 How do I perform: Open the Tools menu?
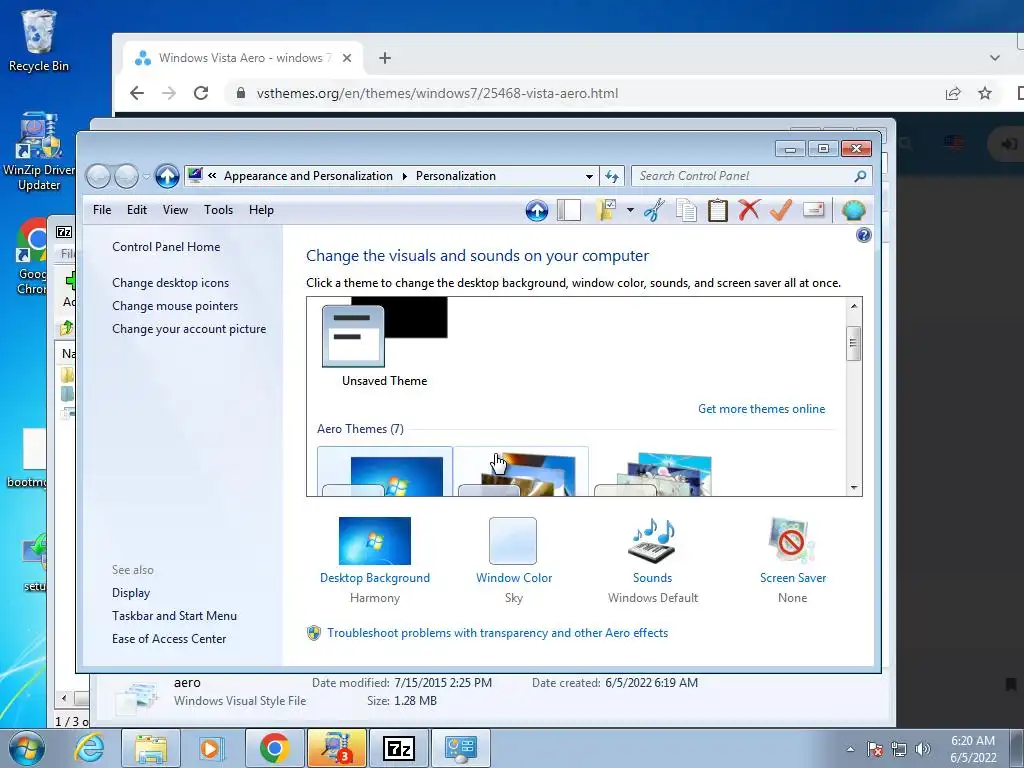[x=218, y=210]
